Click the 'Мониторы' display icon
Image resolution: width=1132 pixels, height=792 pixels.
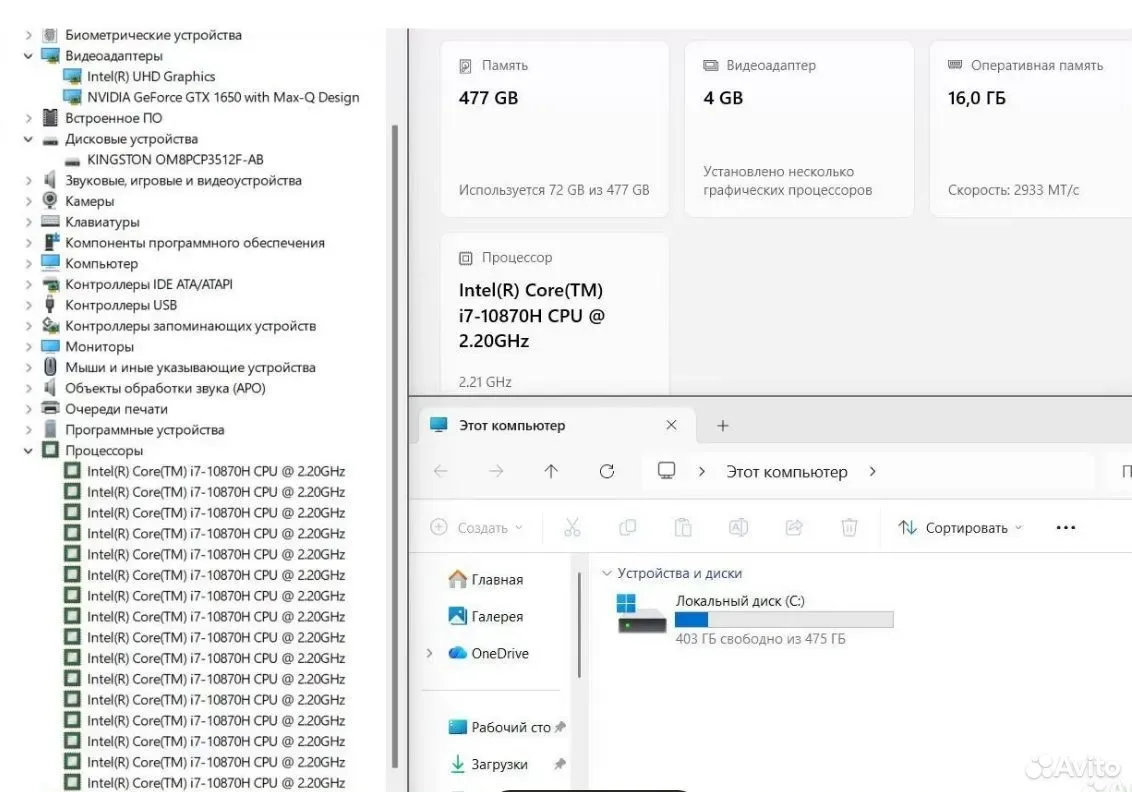click(50, 347)
